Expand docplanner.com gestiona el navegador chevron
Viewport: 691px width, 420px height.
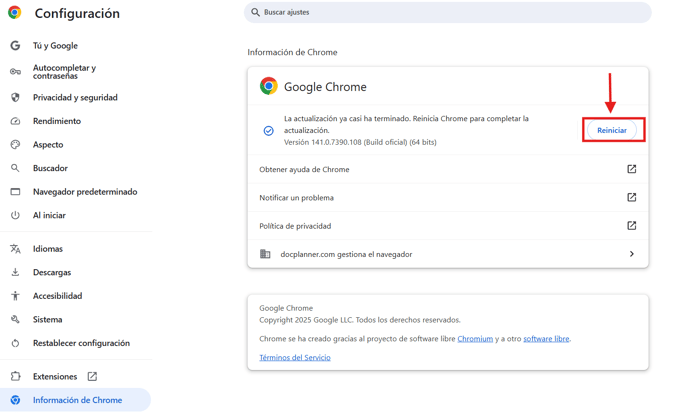pyautogui.click(x=631, y=254)
